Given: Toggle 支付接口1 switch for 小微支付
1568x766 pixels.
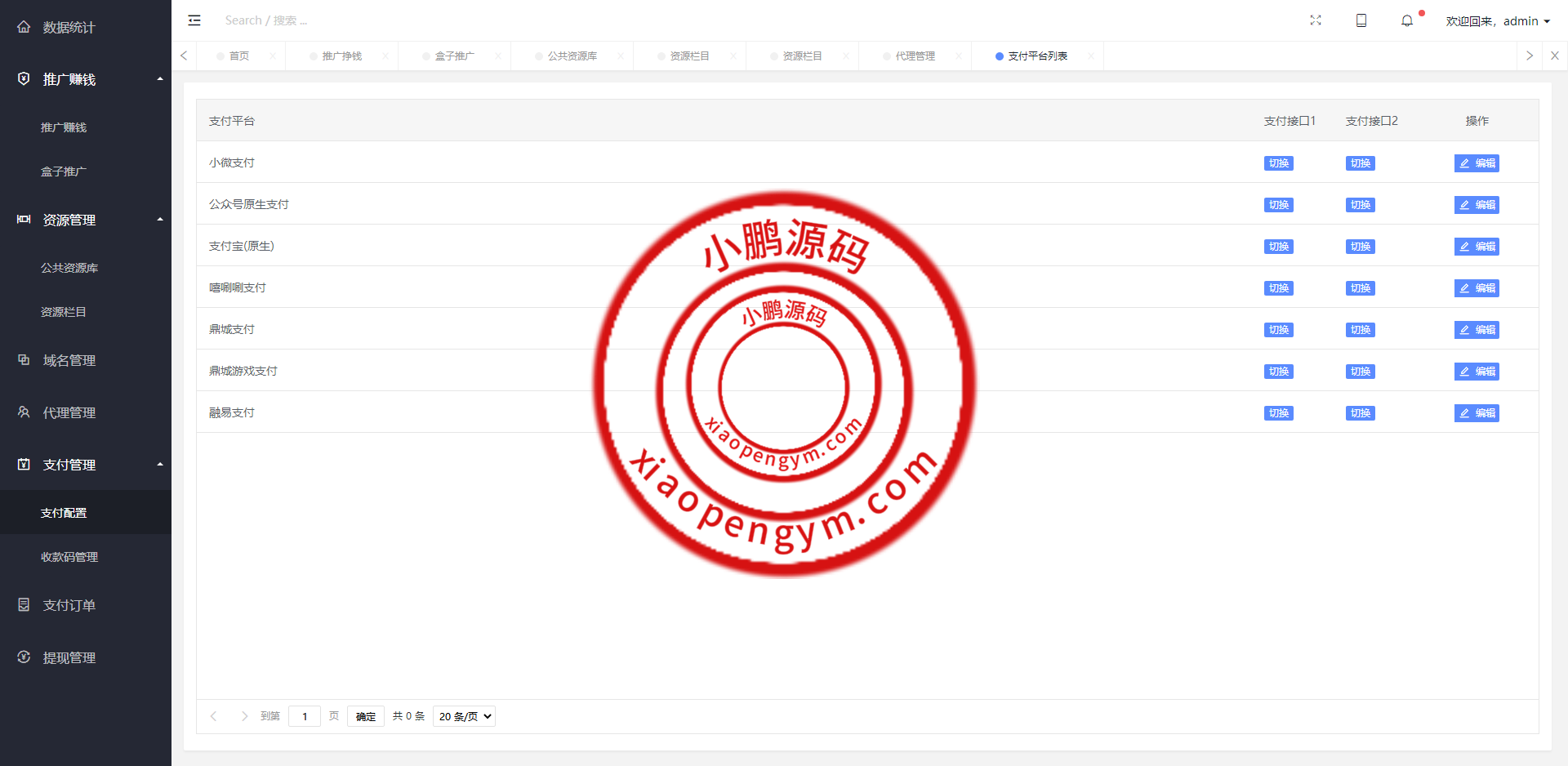Looking at the screenshot, I should [1278, 163].
